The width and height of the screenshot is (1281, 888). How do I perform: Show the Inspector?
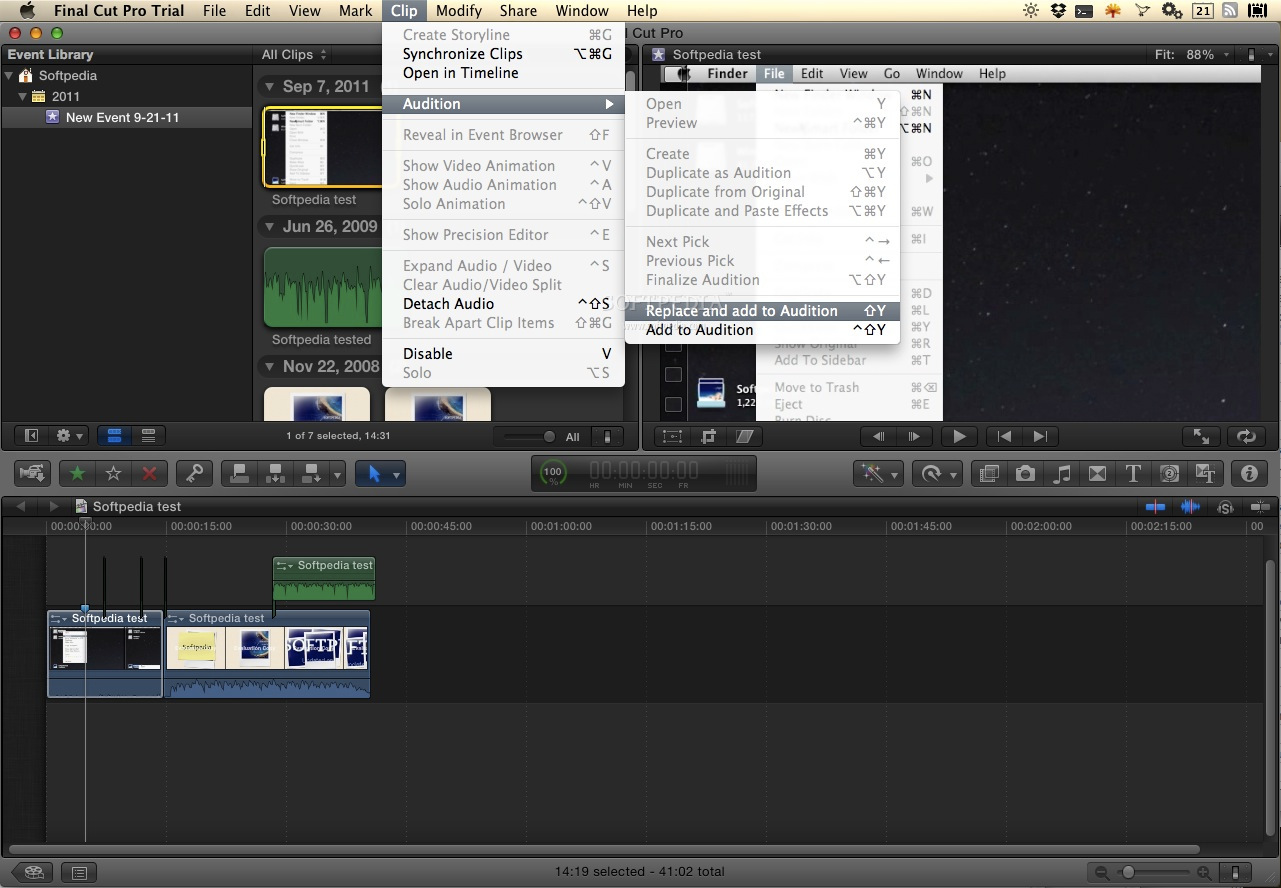point(1249,472)
